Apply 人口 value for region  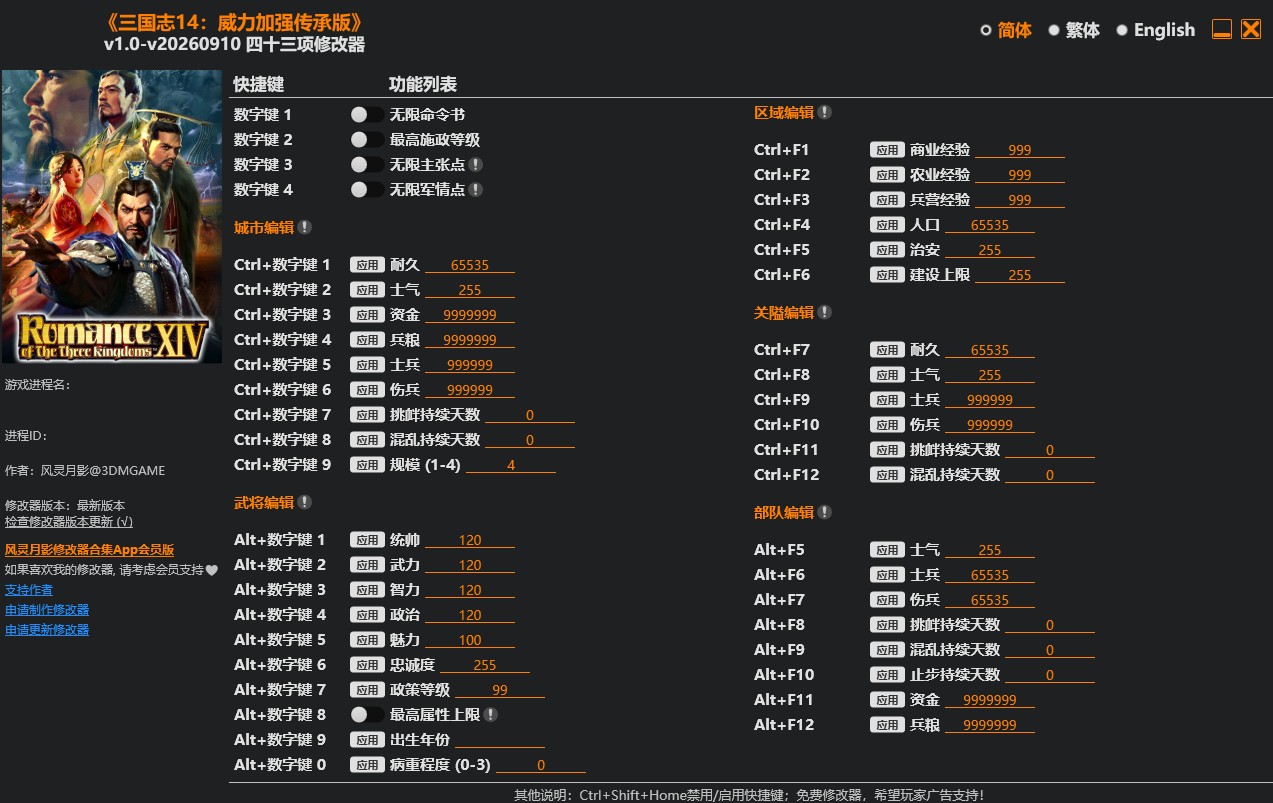coord(887,225)
